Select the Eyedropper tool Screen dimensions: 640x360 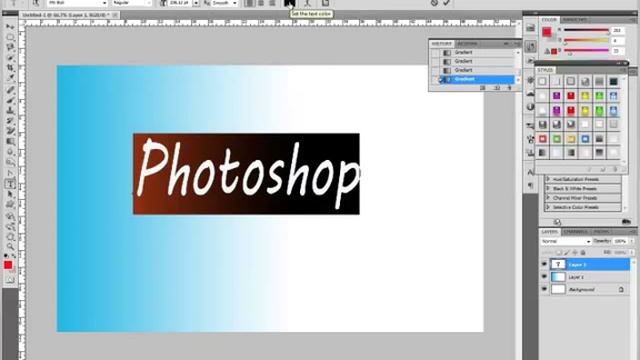pos(10,78)
